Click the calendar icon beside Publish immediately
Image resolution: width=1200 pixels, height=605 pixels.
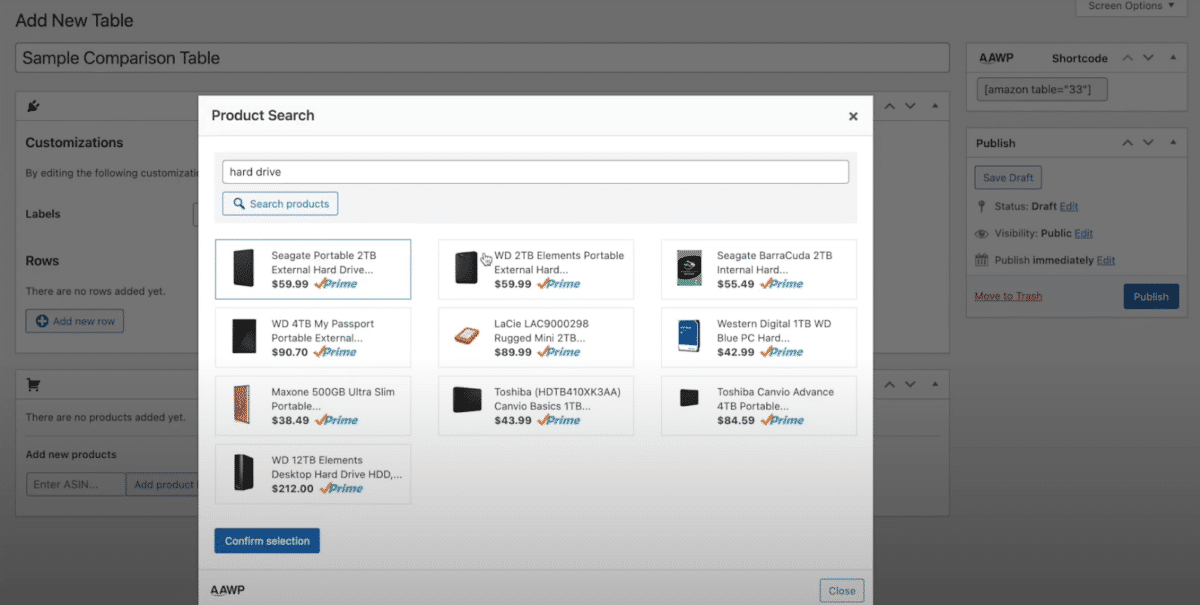(982, 260)
